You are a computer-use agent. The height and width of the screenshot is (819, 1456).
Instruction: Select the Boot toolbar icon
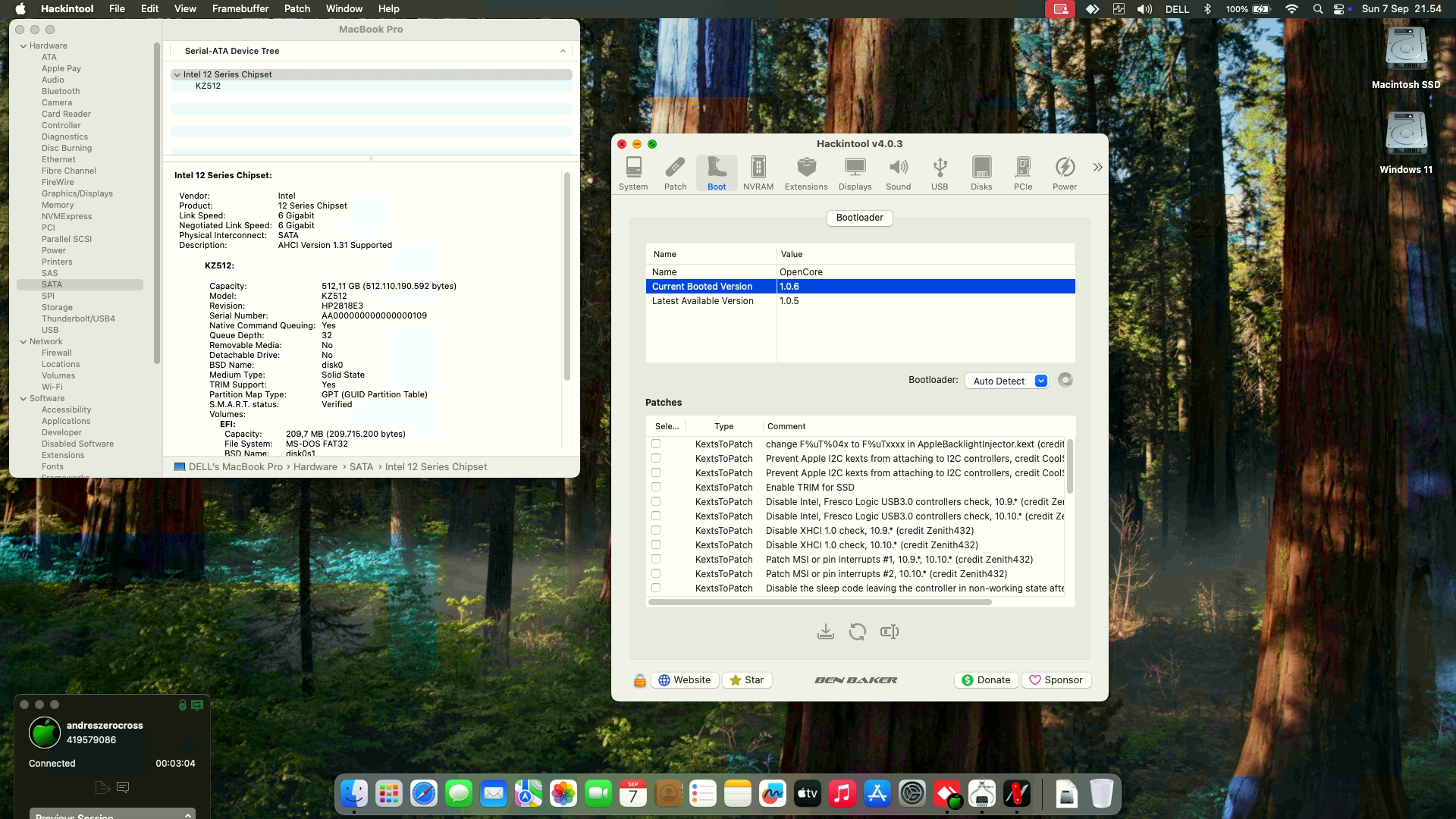tap(717, 173)
